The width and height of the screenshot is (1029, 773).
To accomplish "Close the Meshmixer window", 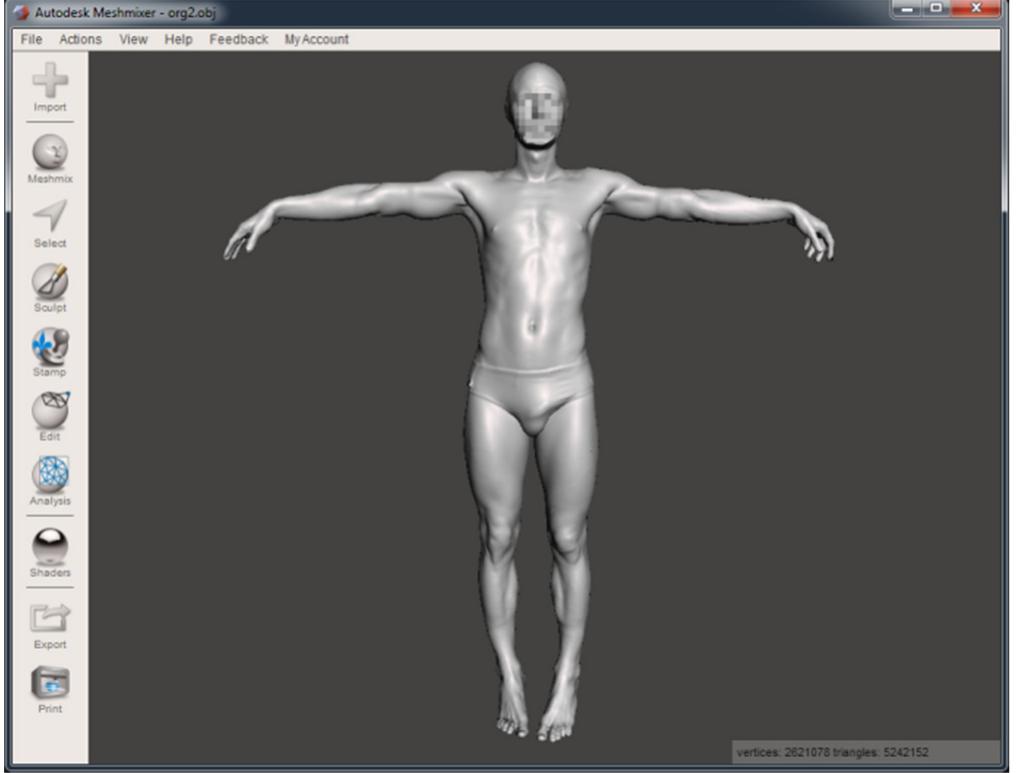I will coord(976,9).
